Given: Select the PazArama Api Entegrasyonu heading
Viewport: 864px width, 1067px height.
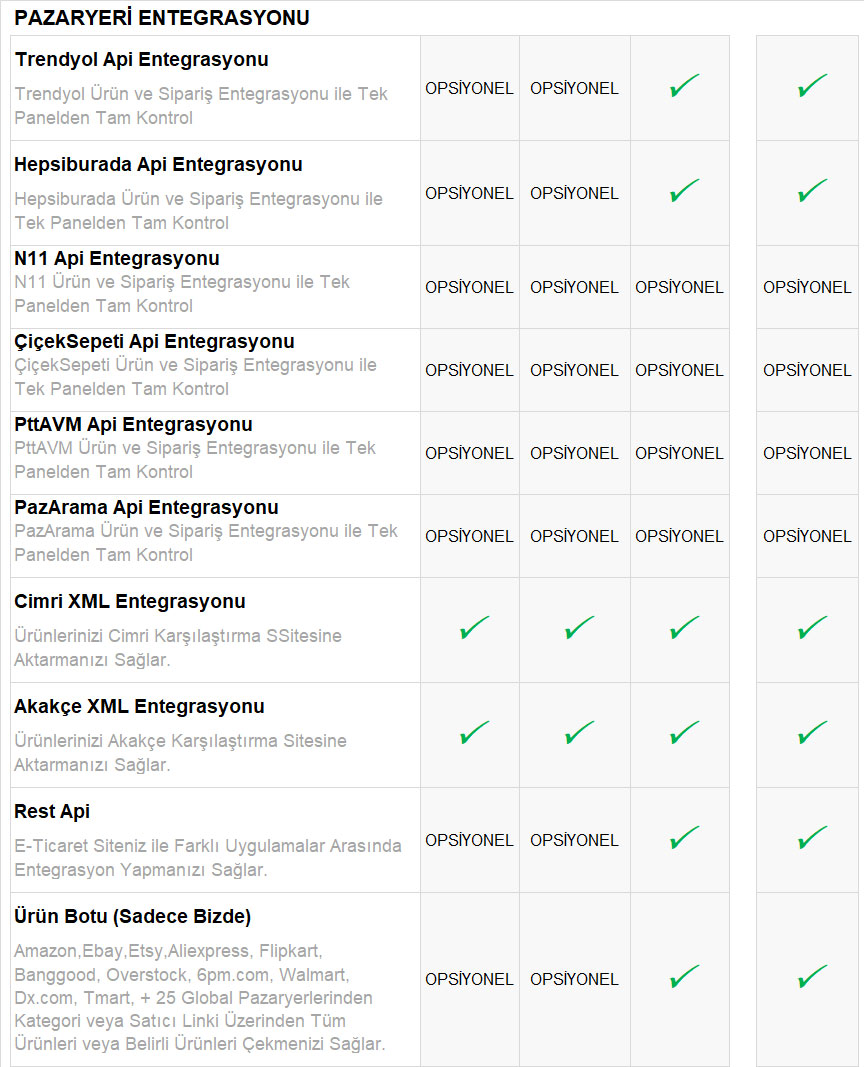Looking at the screenshot, I should [x=146, y=508].
